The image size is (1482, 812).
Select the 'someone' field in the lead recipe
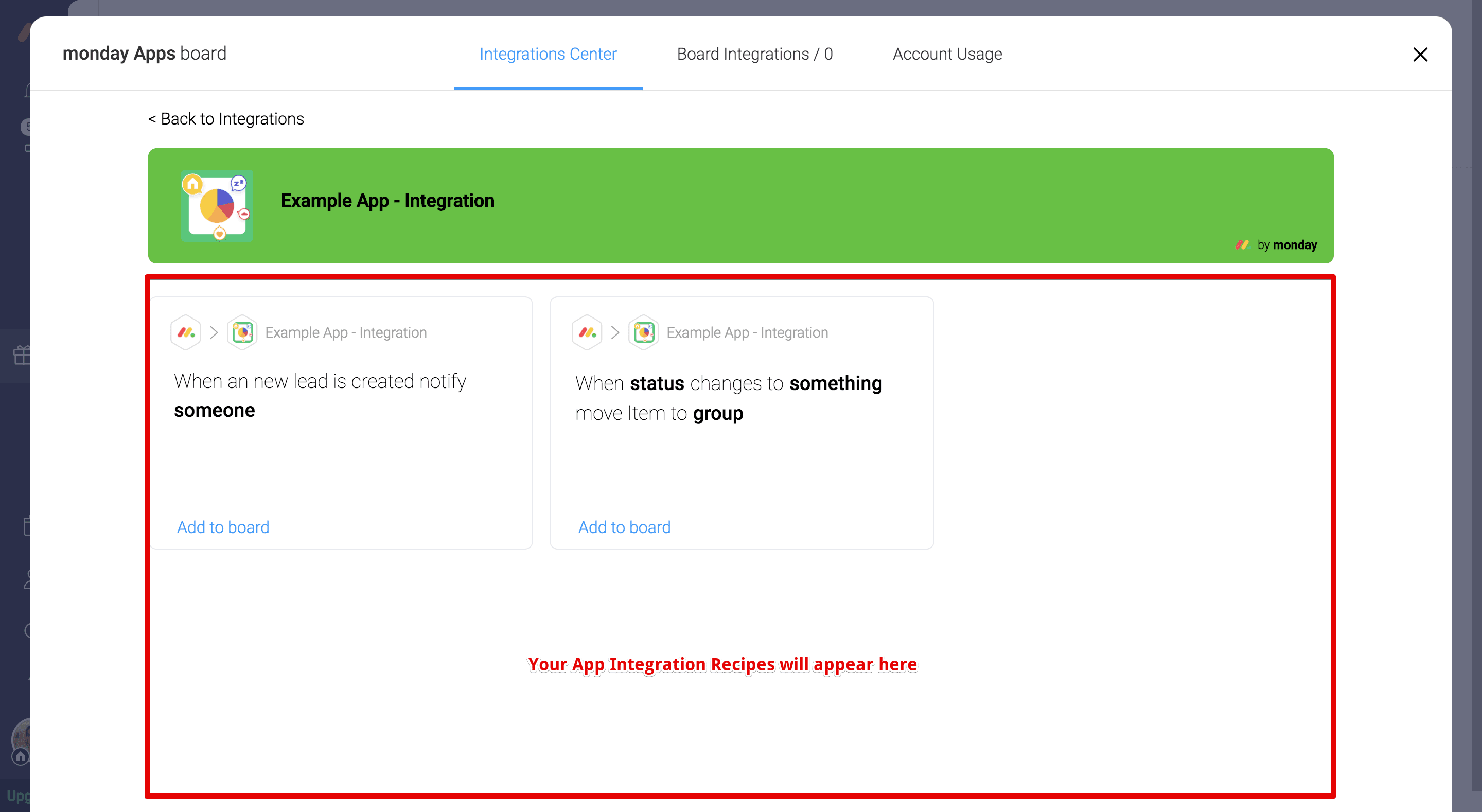(x=214, y=410)
